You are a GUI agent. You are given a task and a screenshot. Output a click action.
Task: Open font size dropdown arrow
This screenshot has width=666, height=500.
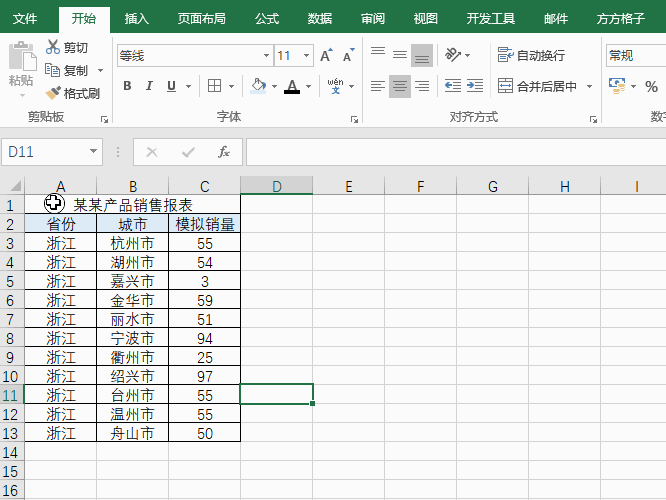[306, 56]
